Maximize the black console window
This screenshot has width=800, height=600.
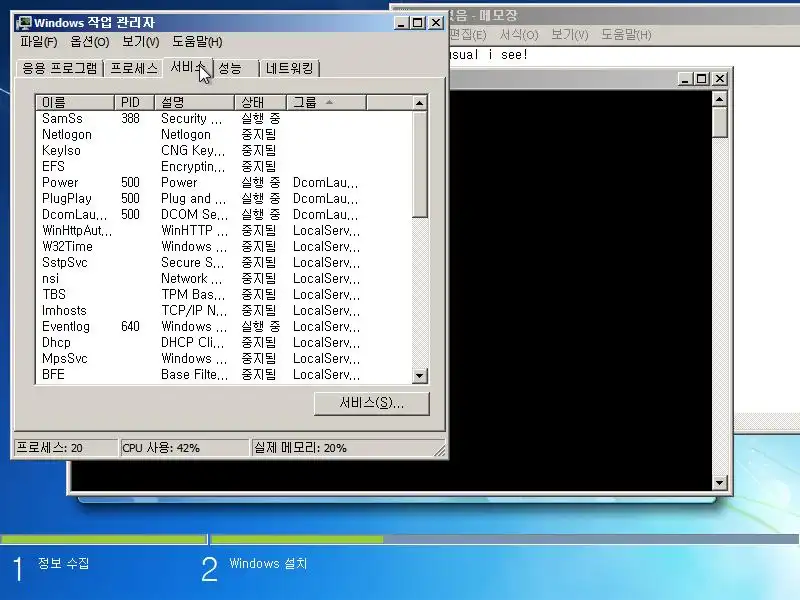tap(702, 79)
